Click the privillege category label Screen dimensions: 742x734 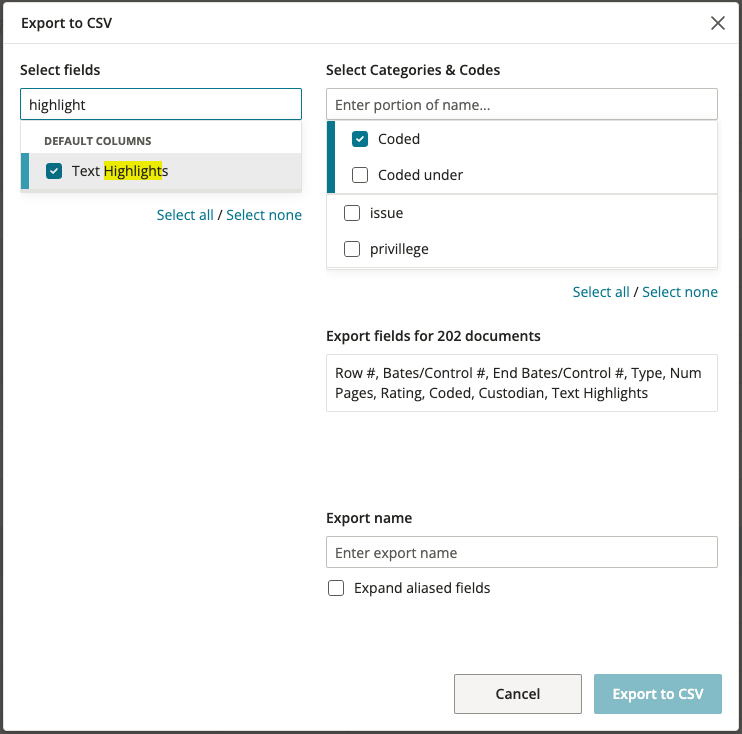[399, 249]
